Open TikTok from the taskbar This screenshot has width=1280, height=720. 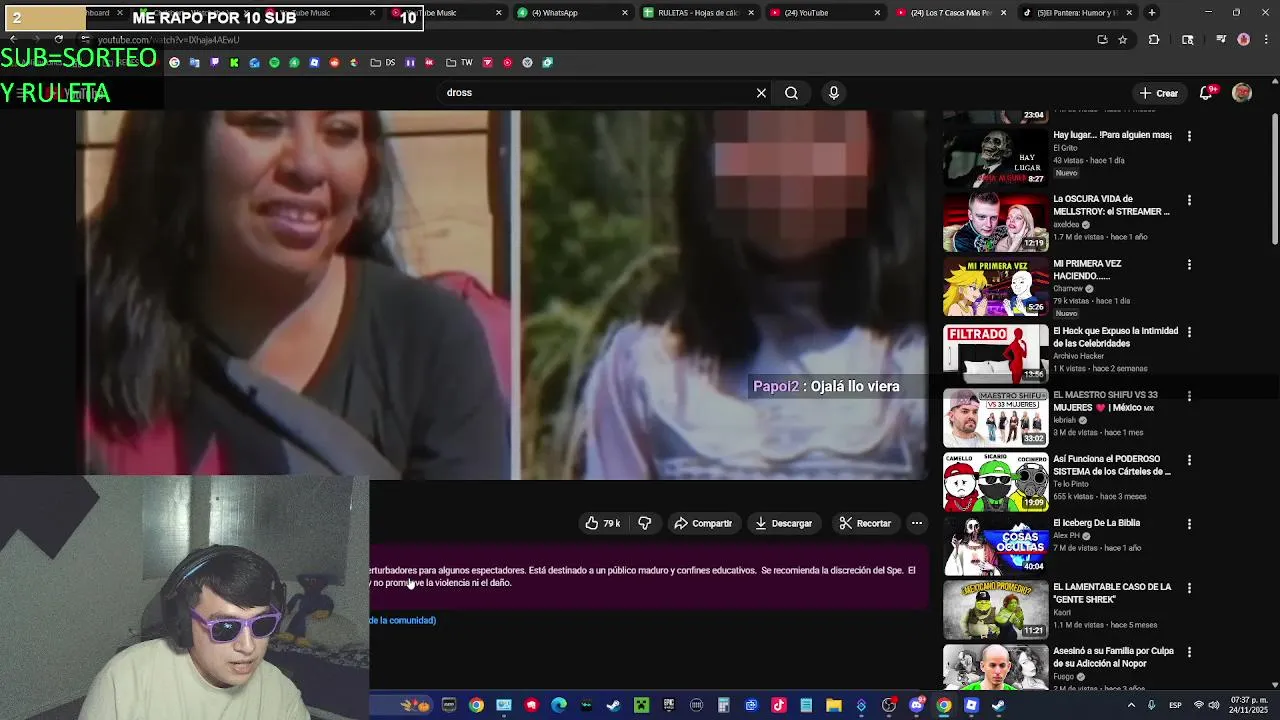click(778, 705)
